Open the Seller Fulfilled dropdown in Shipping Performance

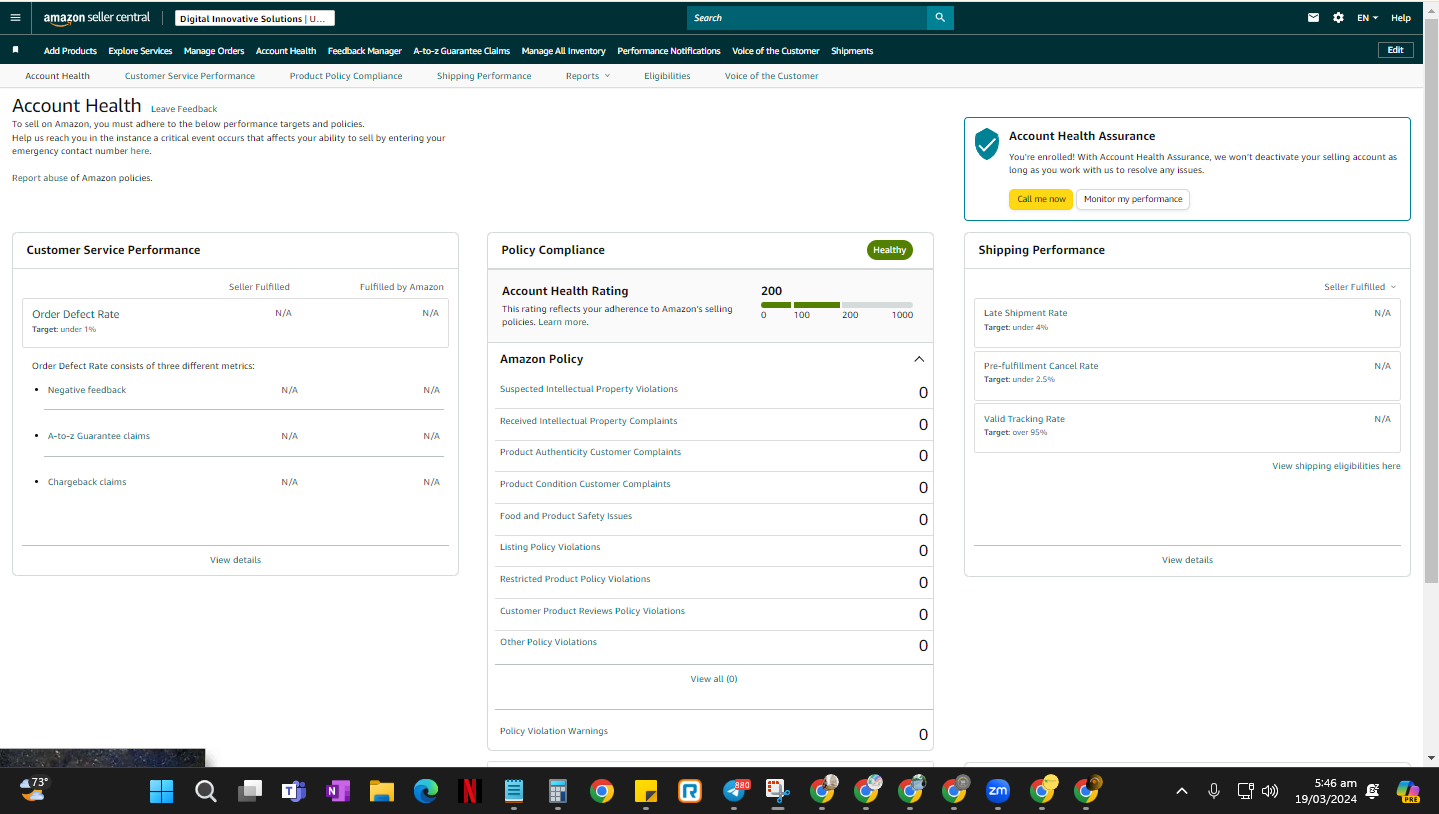coord(1360,287)
